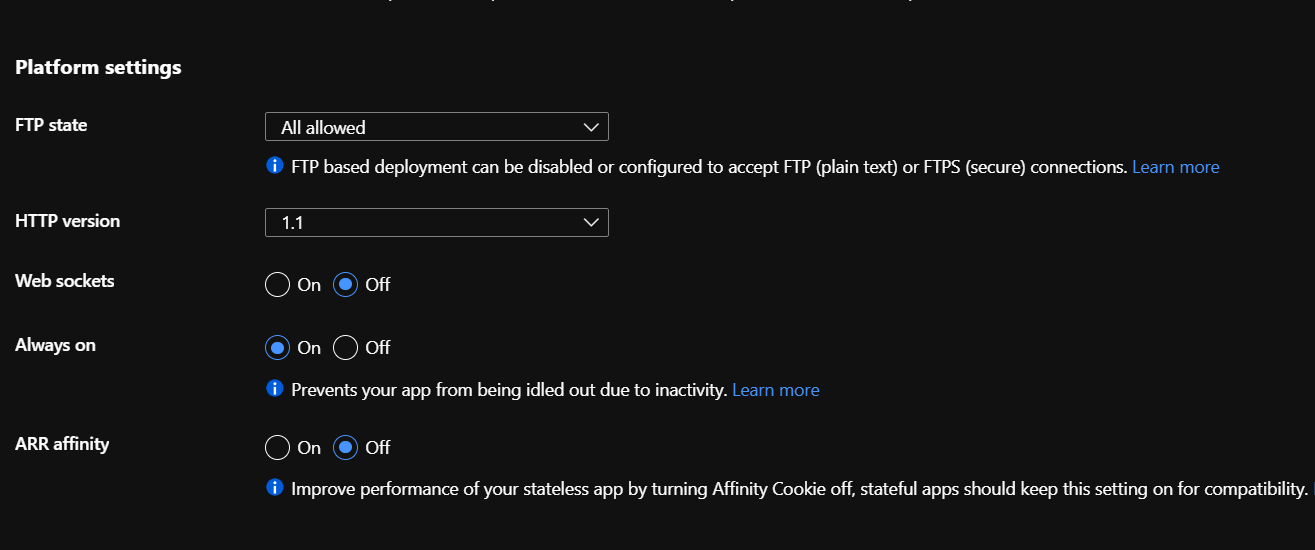Select Off for ARR affinity

345,448
